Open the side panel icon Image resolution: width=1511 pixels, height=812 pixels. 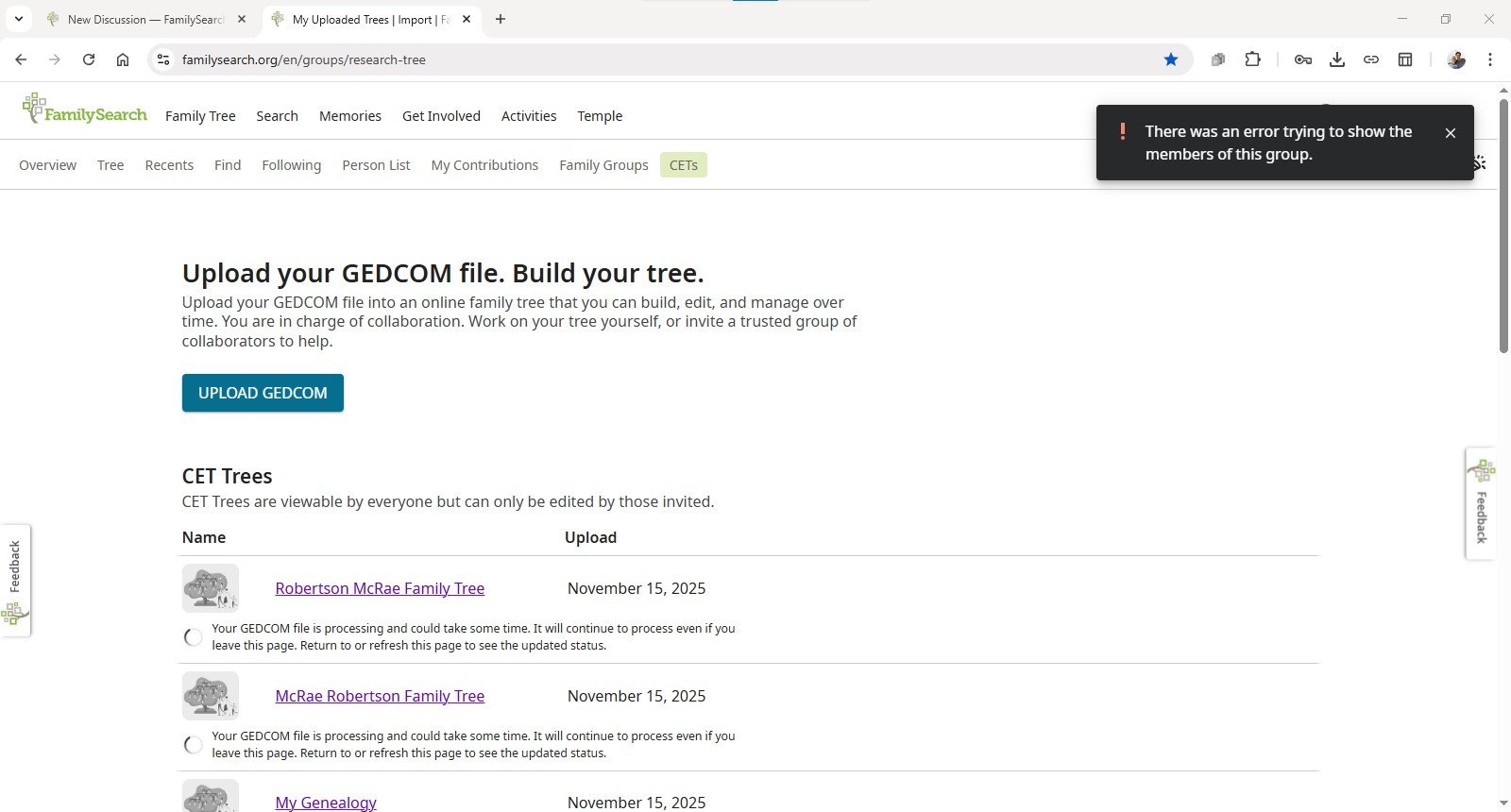click(x=1405, y=59)
